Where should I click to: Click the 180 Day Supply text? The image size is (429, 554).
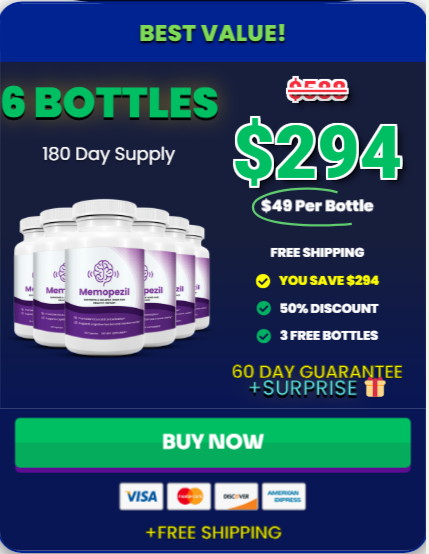coord(108,154)
